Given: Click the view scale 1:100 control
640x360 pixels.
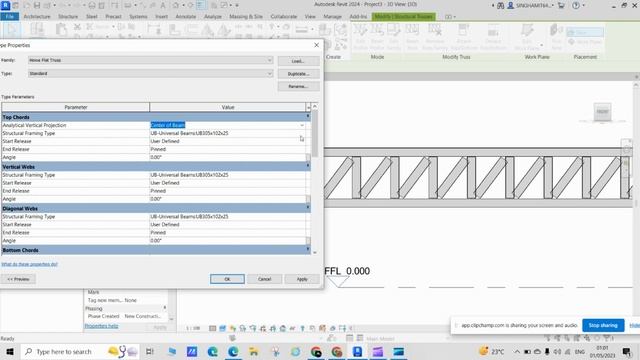Looking at the screenshot, I should 193,328.
